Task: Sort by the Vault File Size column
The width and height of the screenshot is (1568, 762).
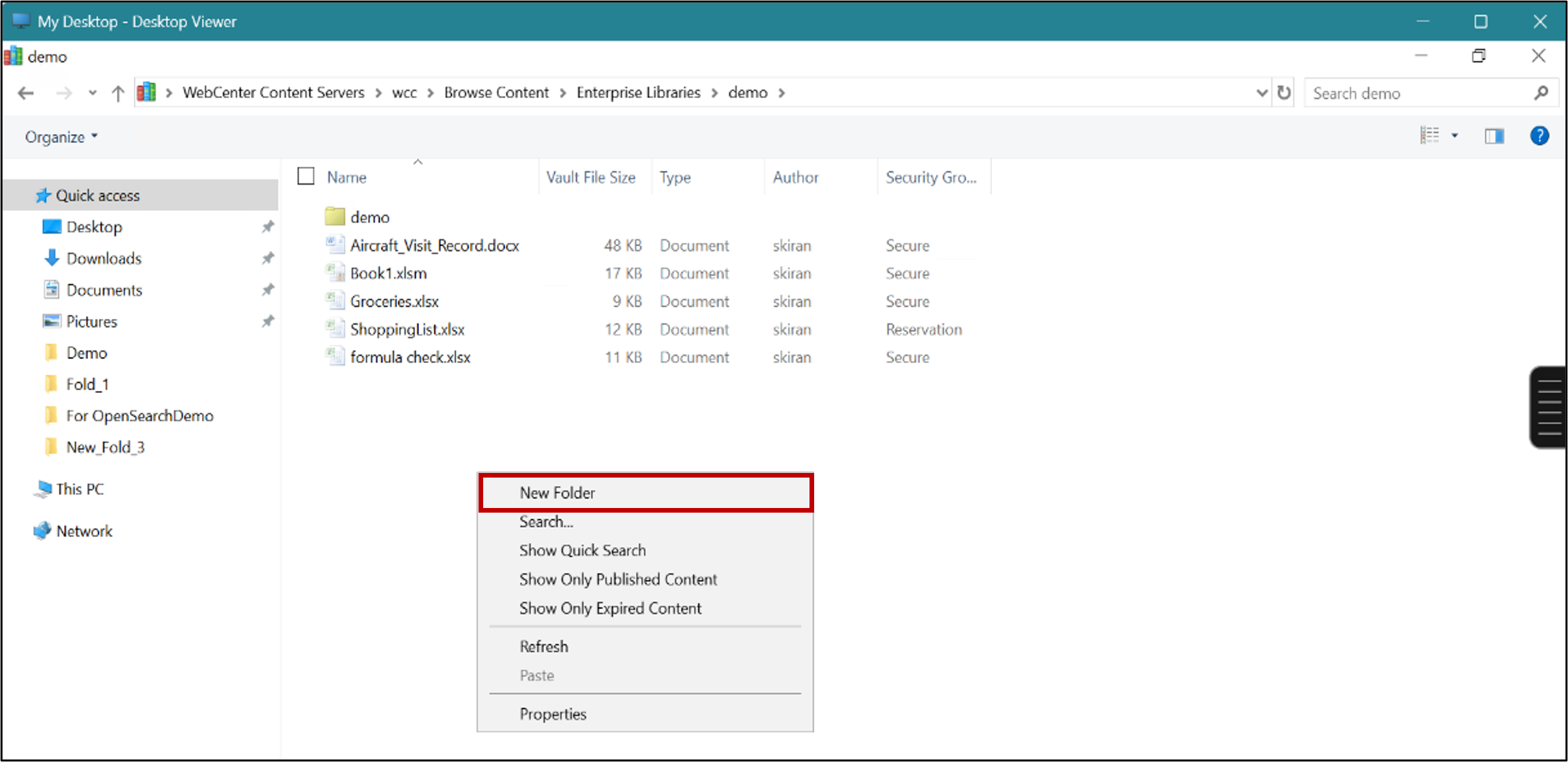Action: tap(590, 177)
